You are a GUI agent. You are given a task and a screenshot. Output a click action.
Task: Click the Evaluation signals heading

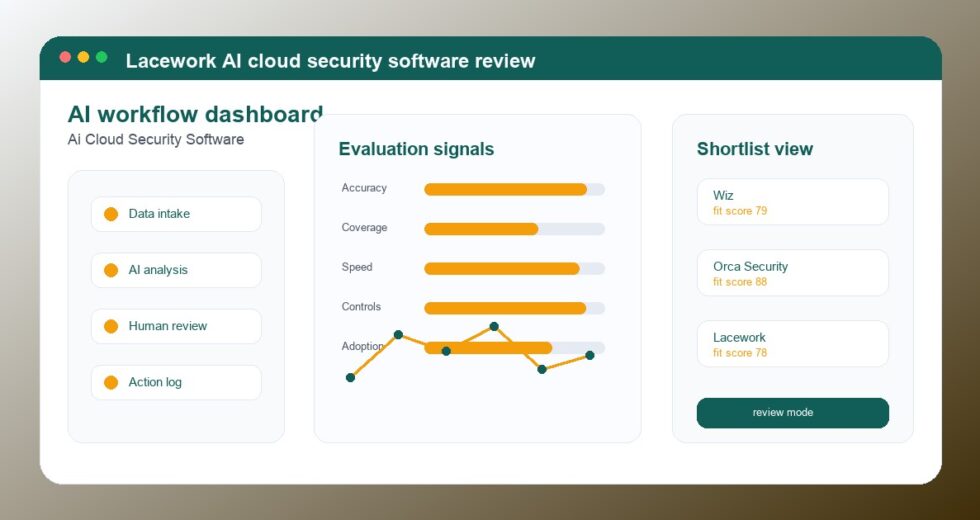(x=416, y=149)
